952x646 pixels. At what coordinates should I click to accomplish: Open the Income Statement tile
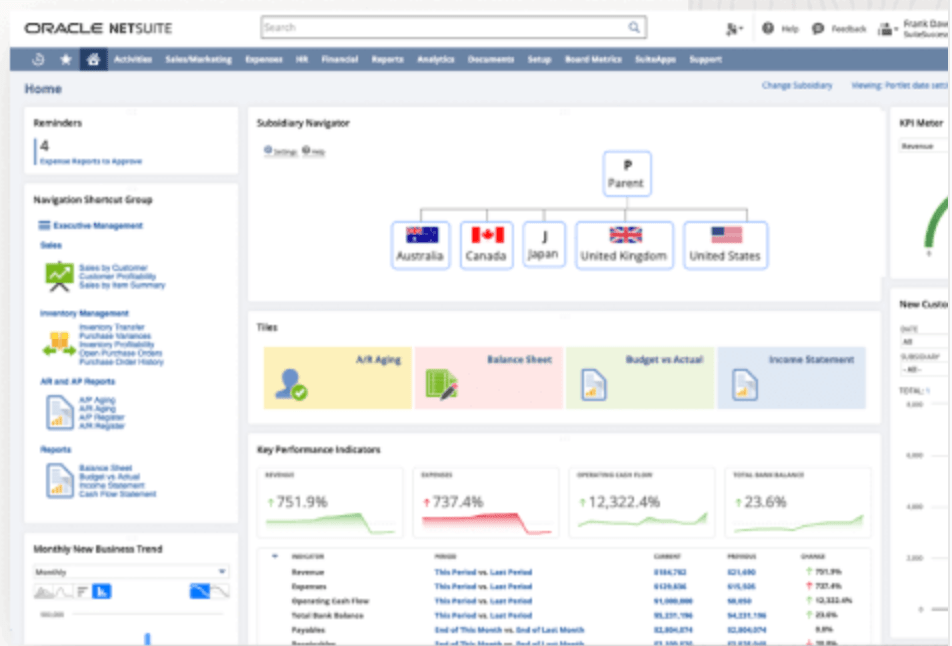791,378
